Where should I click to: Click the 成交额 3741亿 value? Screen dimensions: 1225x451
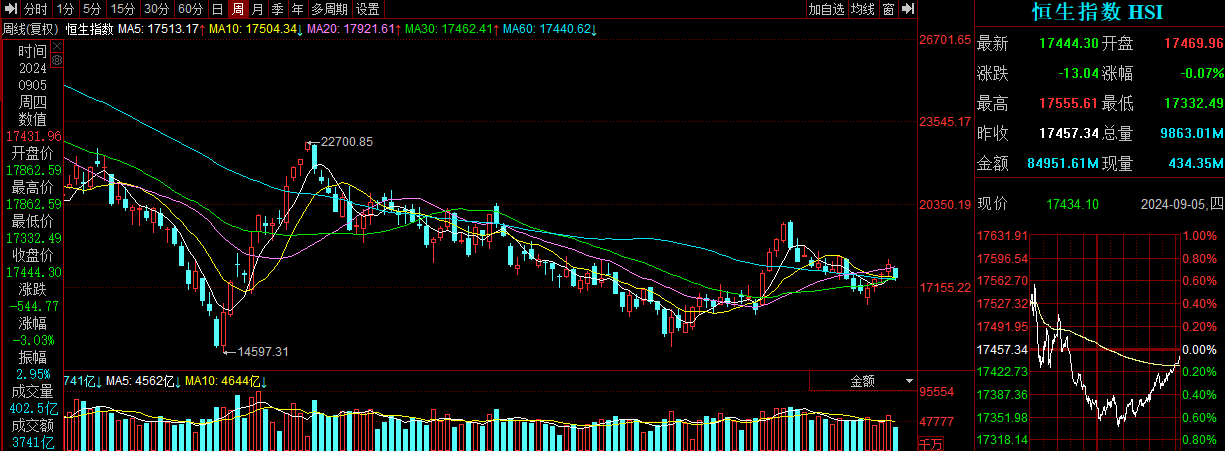tap(33, 442)
